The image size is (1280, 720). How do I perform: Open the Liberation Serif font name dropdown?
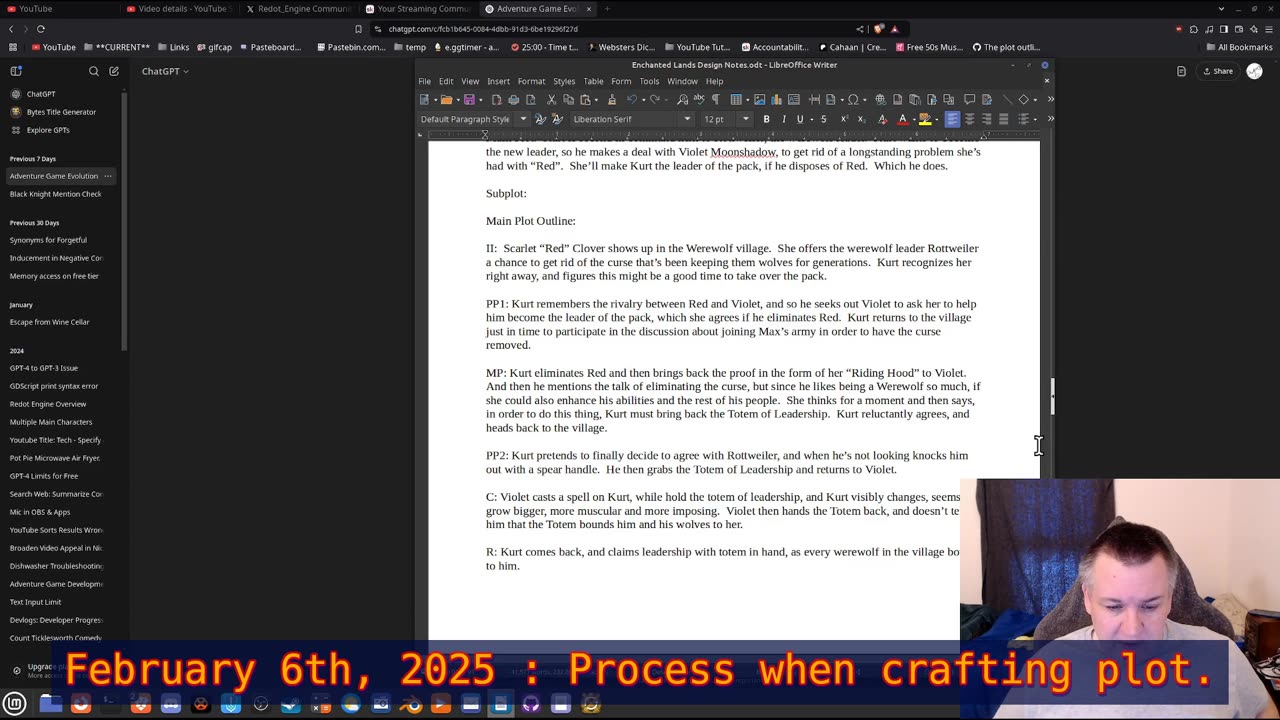687,119
